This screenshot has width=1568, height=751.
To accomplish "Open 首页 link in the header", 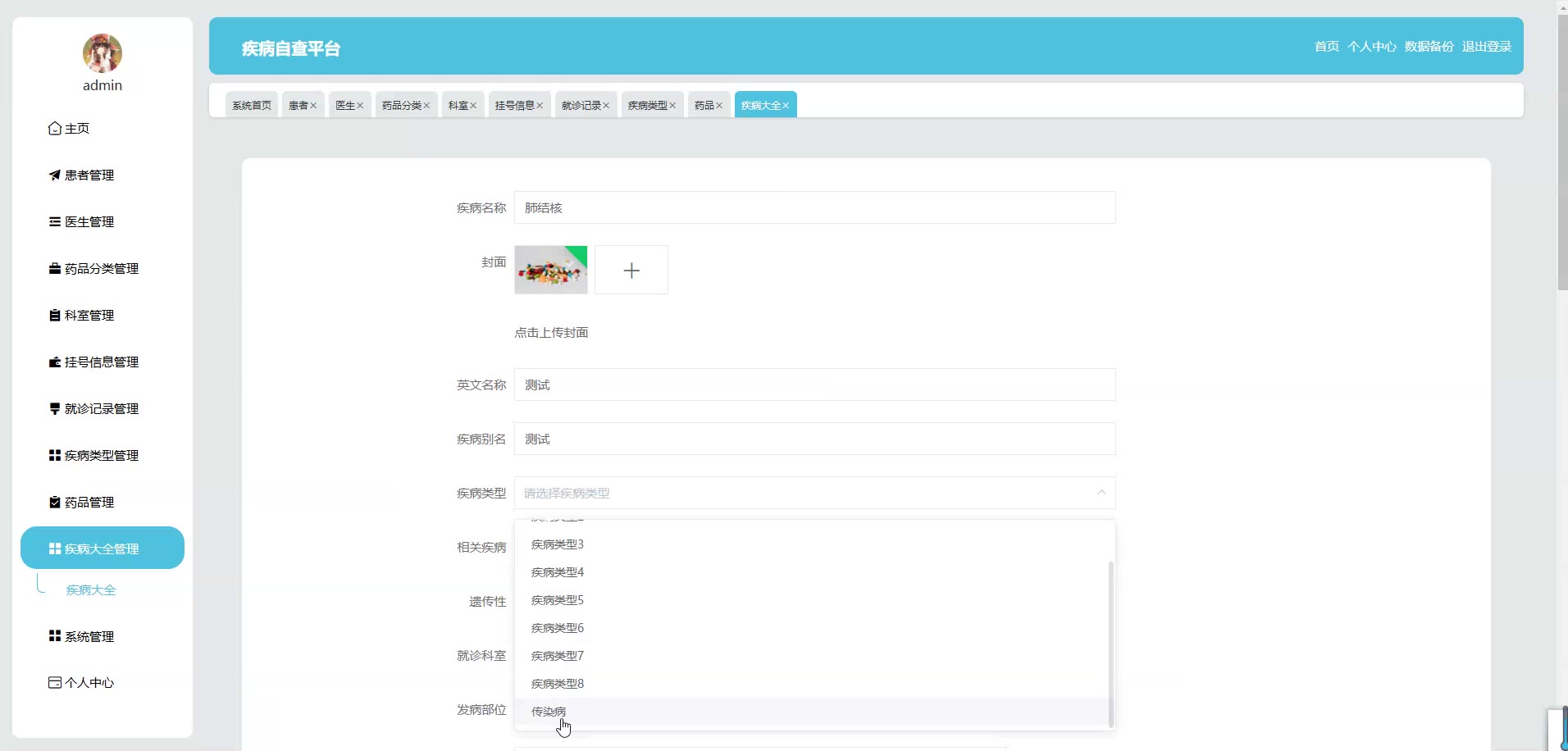I will coord(1327,47).
